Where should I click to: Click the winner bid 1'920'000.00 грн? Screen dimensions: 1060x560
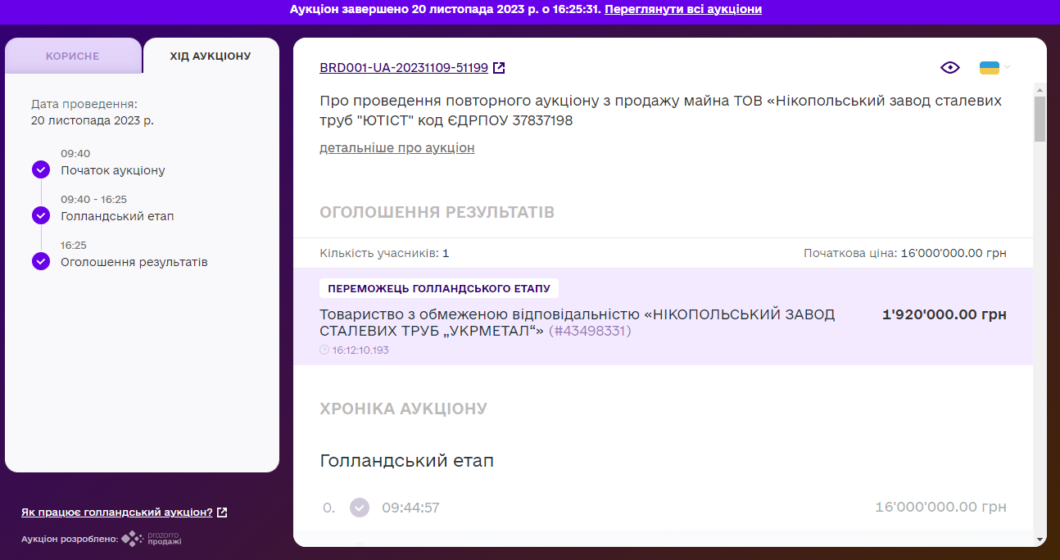944,314
